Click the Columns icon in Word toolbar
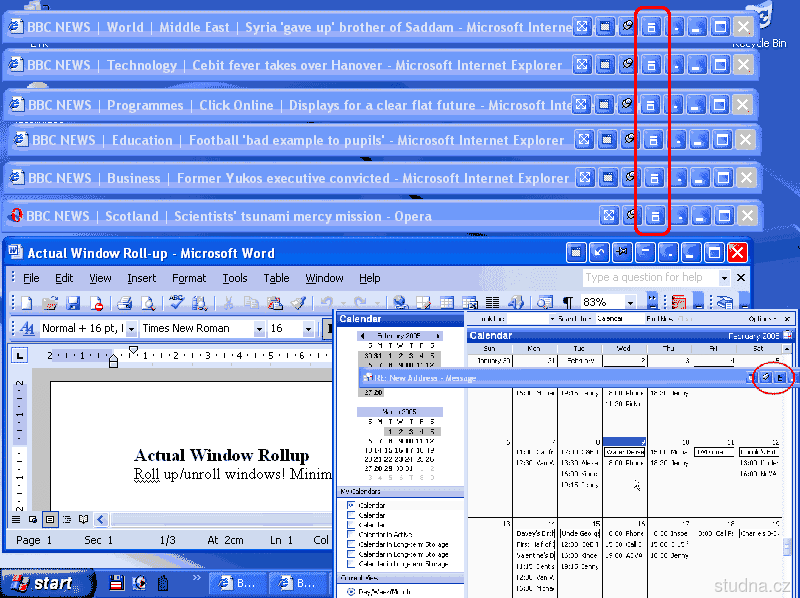The height and width of the screenshot is (598, 800). point(492,303)
